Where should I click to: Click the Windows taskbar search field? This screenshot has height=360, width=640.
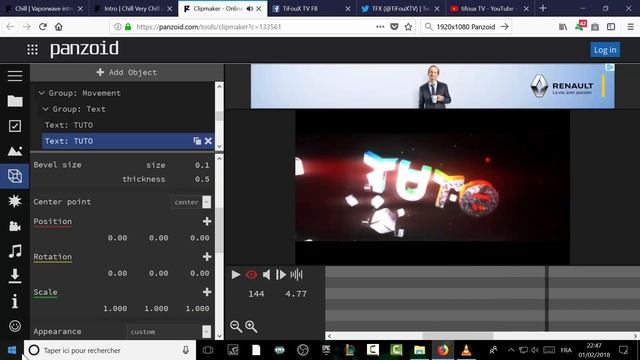coord(109,350)
